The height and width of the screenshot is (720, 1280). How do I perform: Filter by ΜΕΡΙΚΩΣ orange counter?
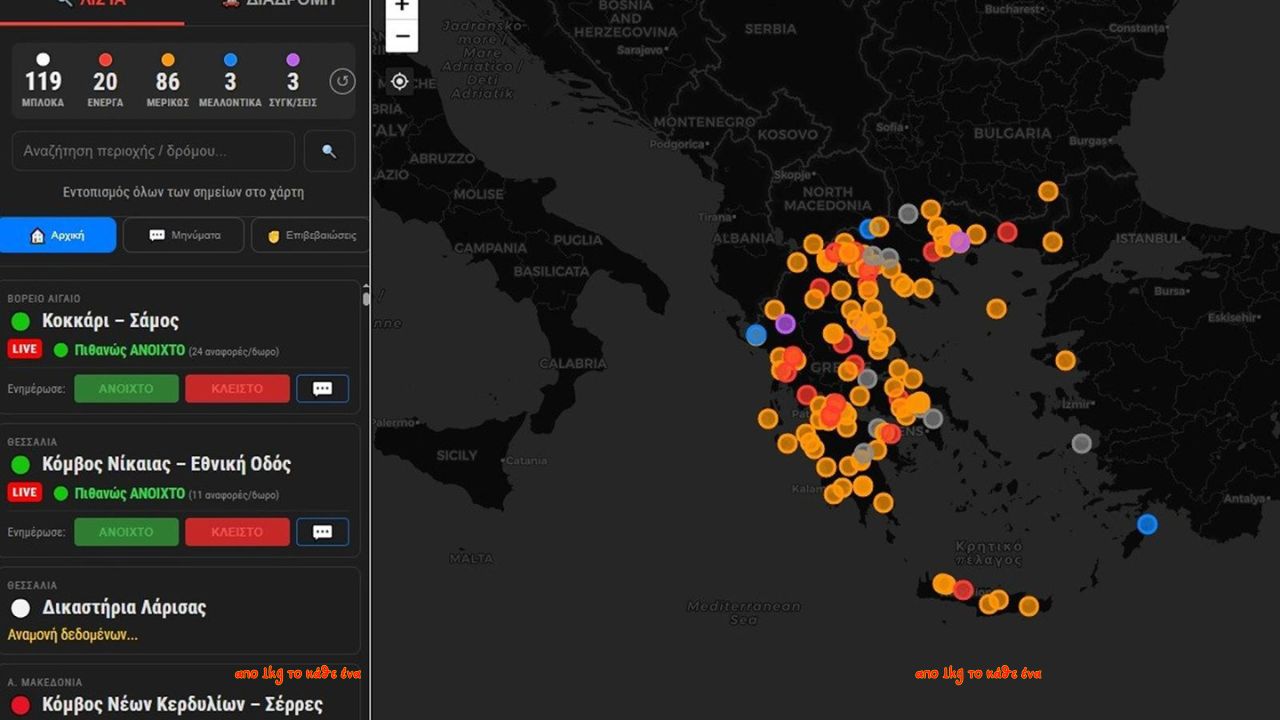pyautogui.click(x=167, y=81)
